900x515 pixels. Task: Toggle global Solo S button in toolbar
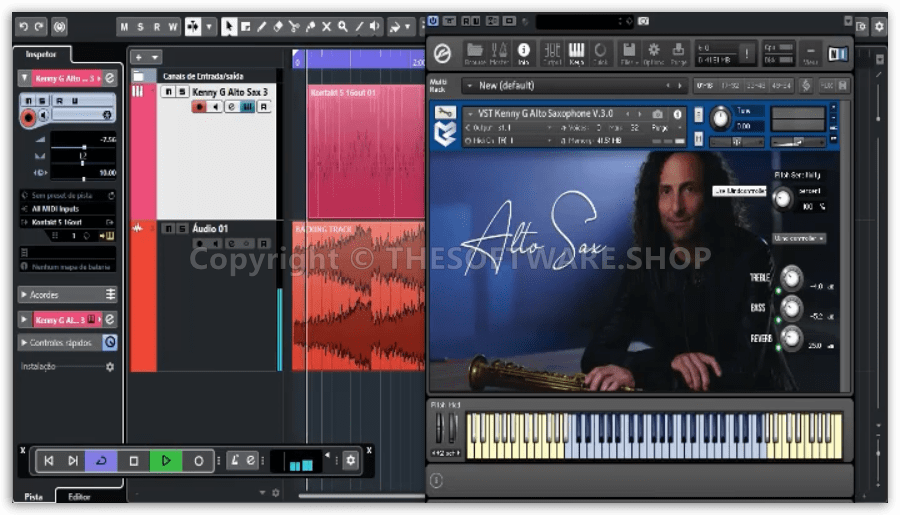[140, 26]
